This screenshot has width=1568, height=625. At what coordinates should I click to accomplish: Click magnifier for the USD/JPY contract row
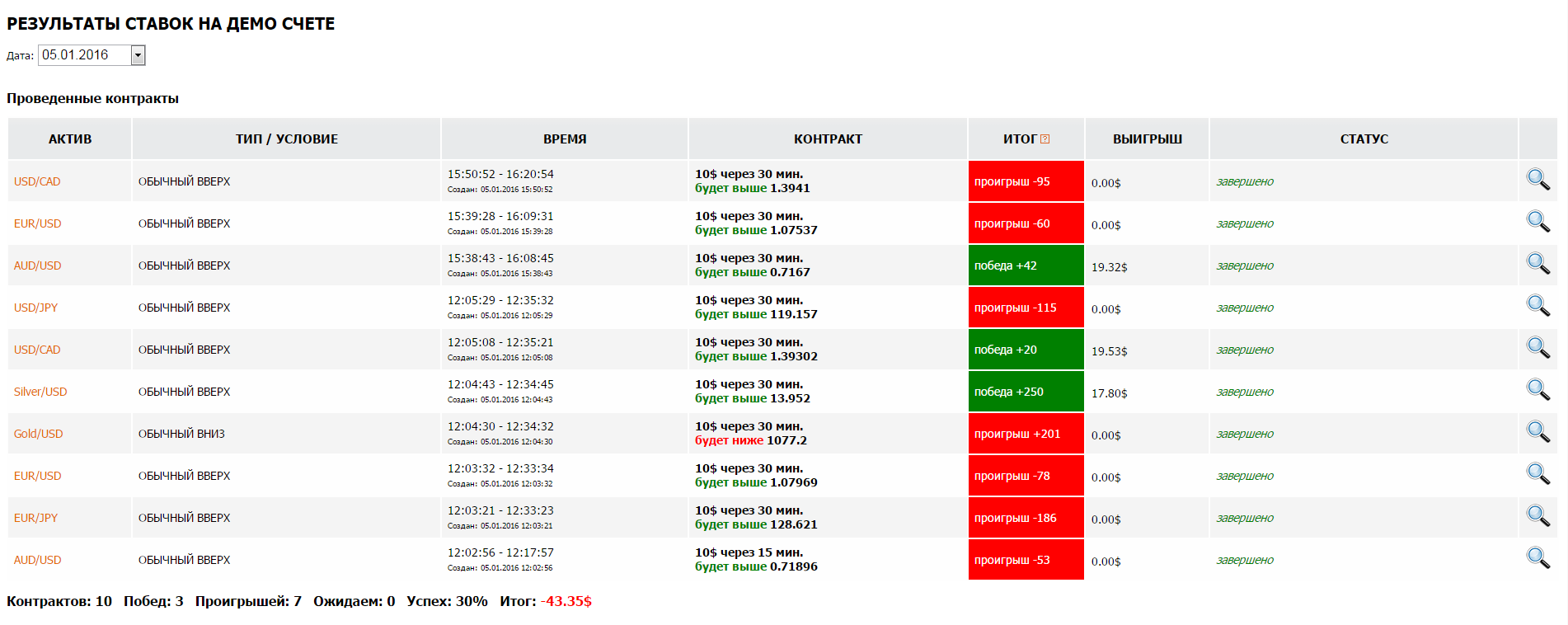click(x=1537, y=306)
